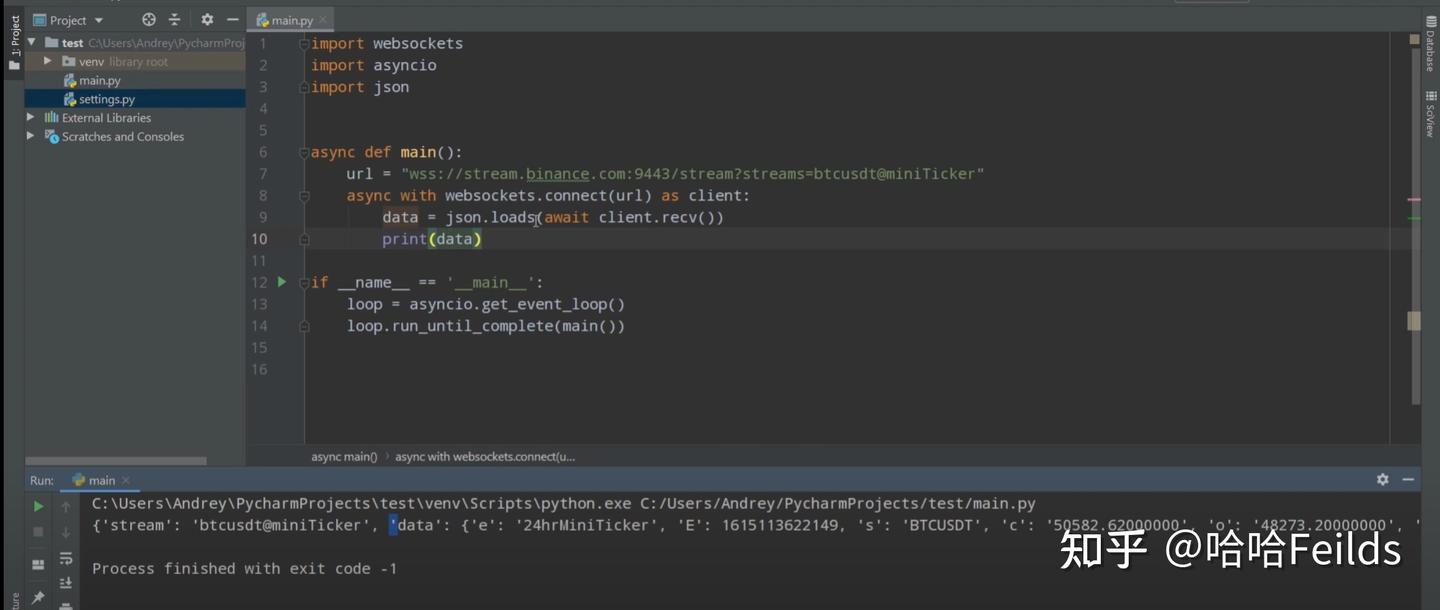The image size is (1440, 610).
Task: Click the 'async main()' breadcrumb
Action: tap(344, 456)
